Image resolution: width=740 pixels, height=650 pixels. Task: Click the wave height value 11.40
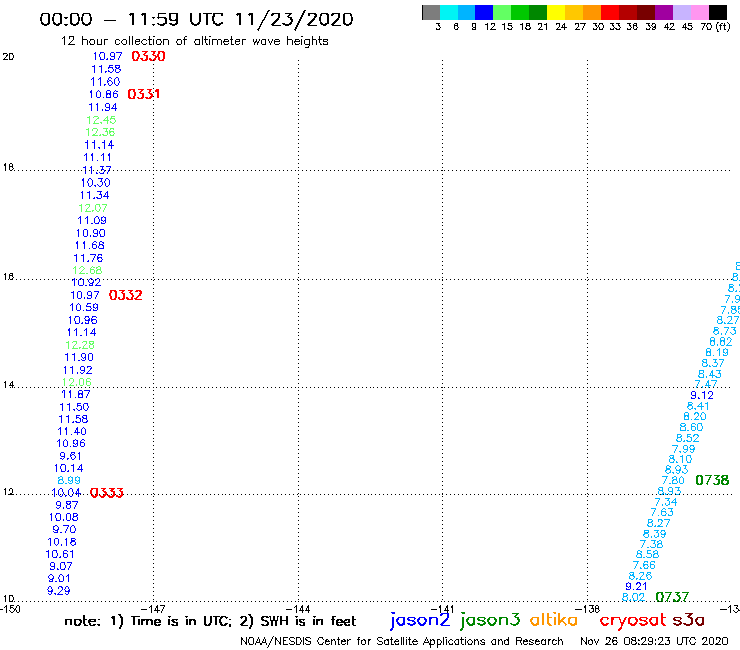tap(72, 431)
